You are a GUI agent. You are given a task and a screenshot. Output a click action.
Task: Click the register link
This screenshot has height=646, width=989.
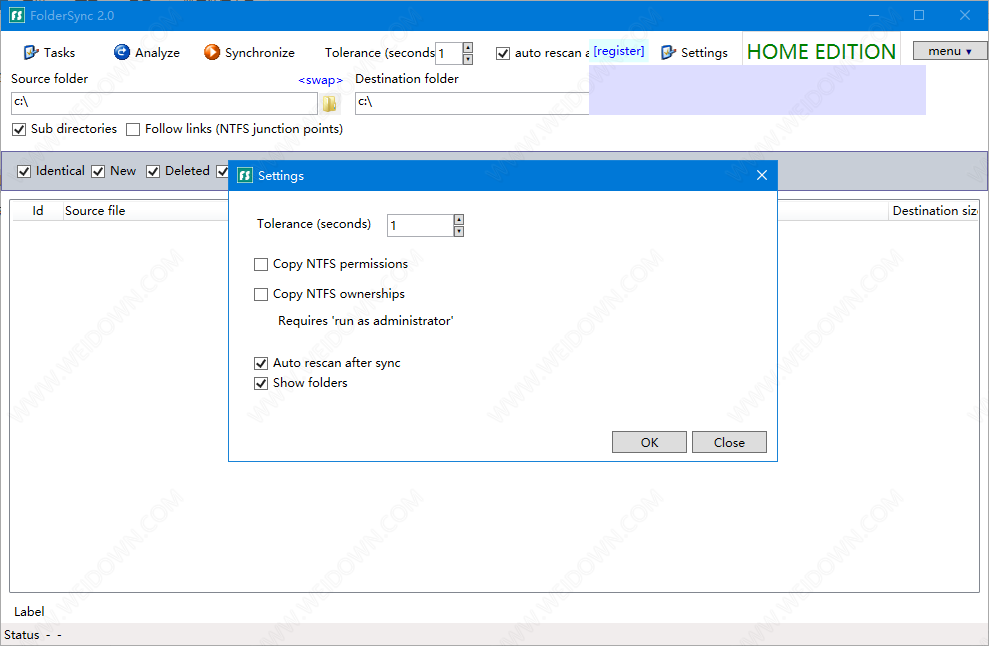coord(619,50)
